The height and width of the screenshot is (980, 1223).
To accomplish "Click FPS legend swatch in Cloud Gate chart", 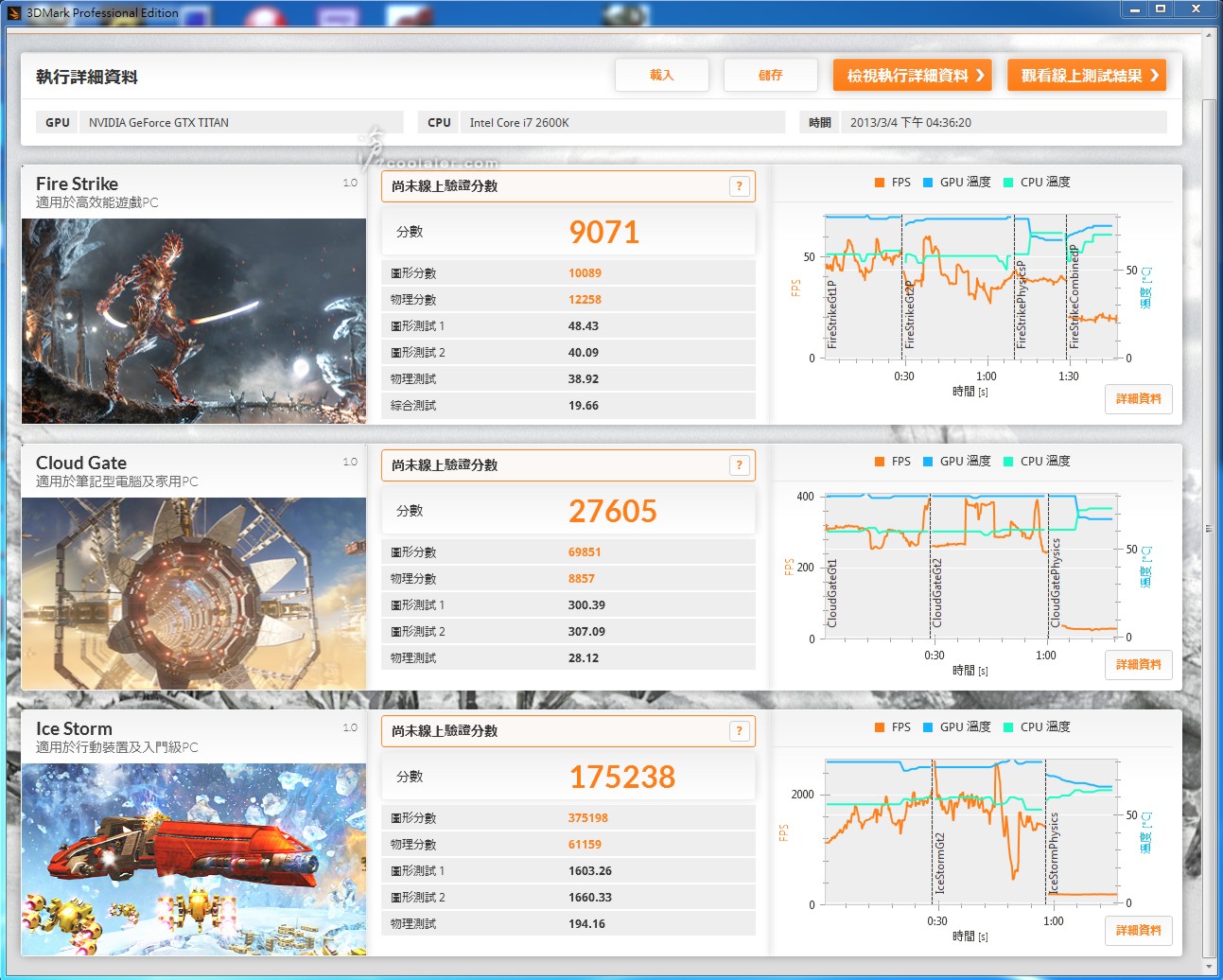I will click(880, 462).
